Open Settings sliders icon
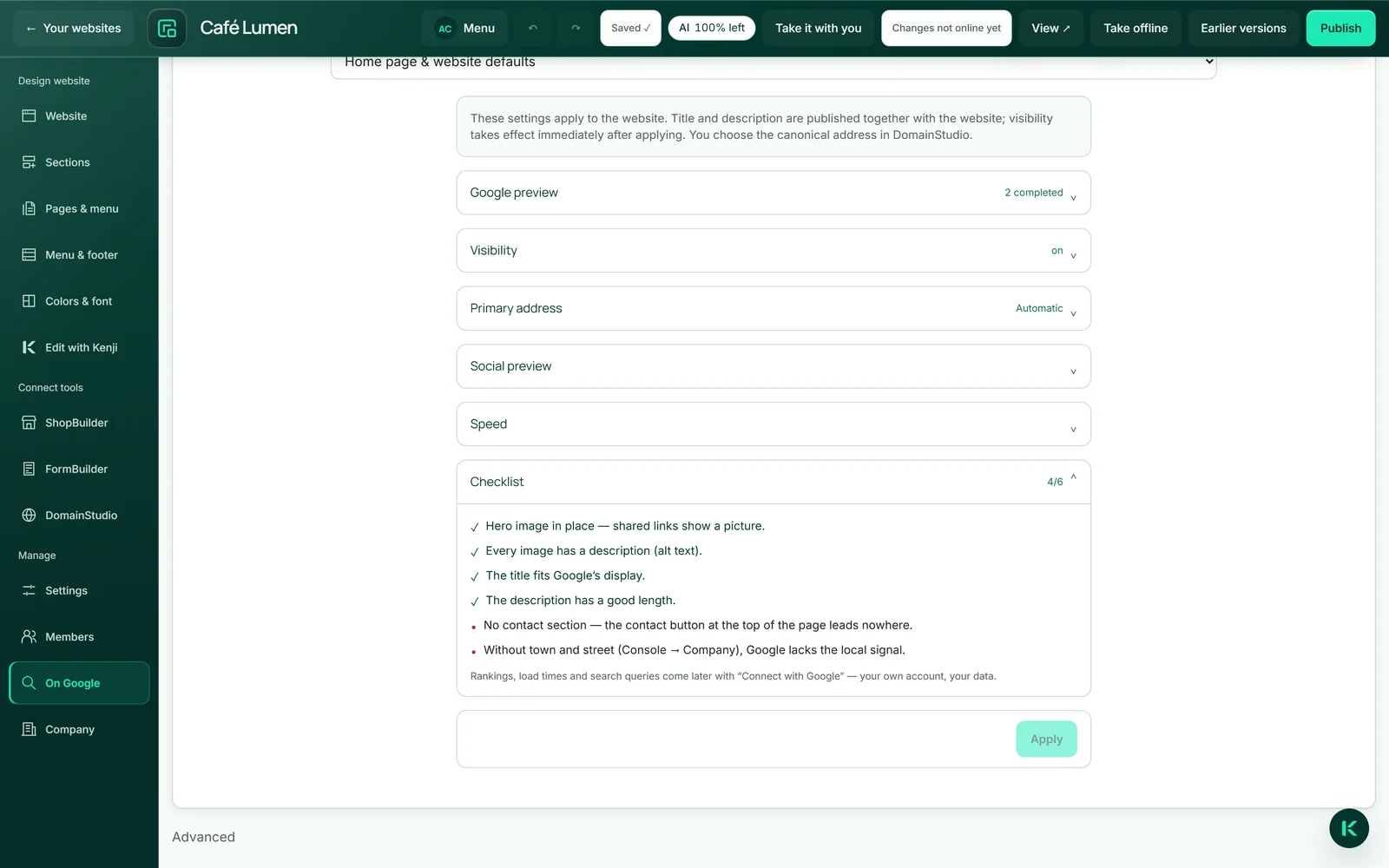Screen dimensions: 1389x868 tap(29, 590)
